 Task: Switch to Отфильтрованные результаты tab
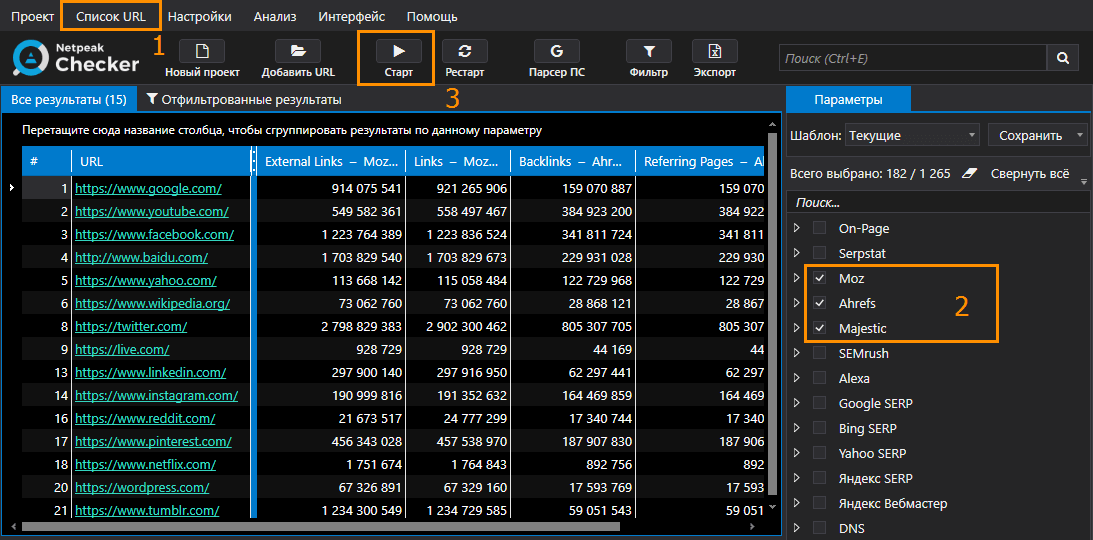coord(244,100)
